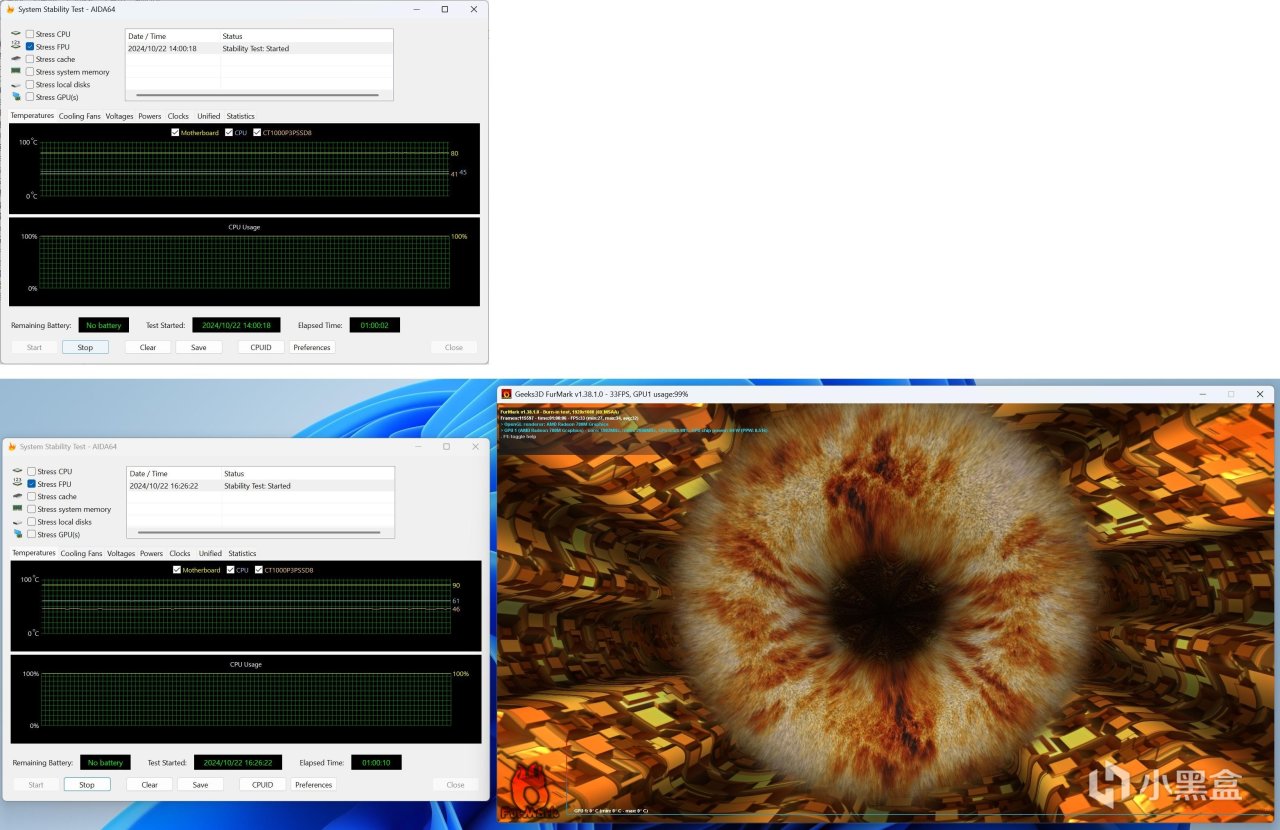Click the Elapsed Time value 01:00:02
Viewport: 1280px width, 830px height.
pyautogui.click(x=375, y=325)
